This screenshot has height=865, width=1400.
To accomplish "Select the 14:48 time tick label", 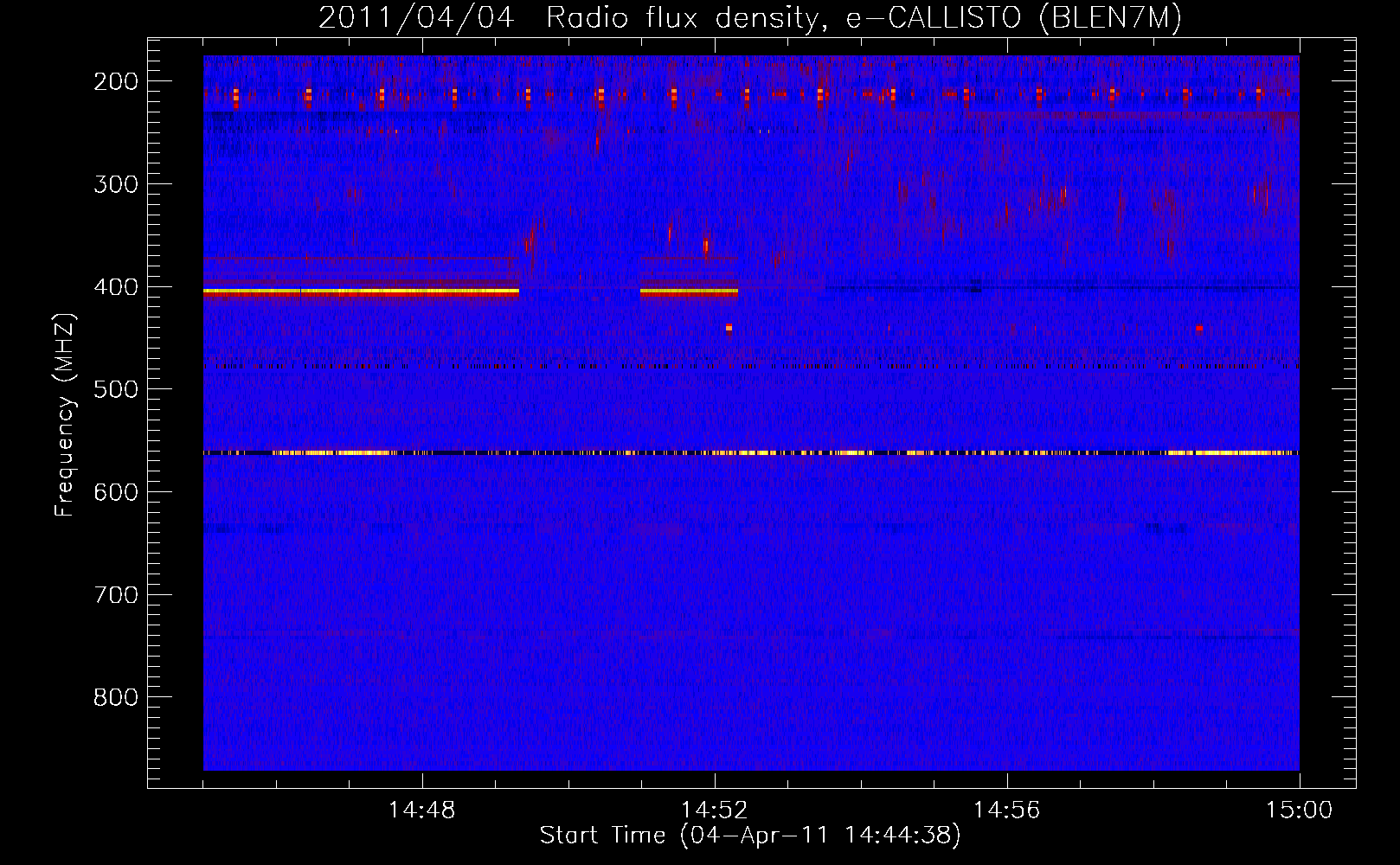I will coord(422,811).
